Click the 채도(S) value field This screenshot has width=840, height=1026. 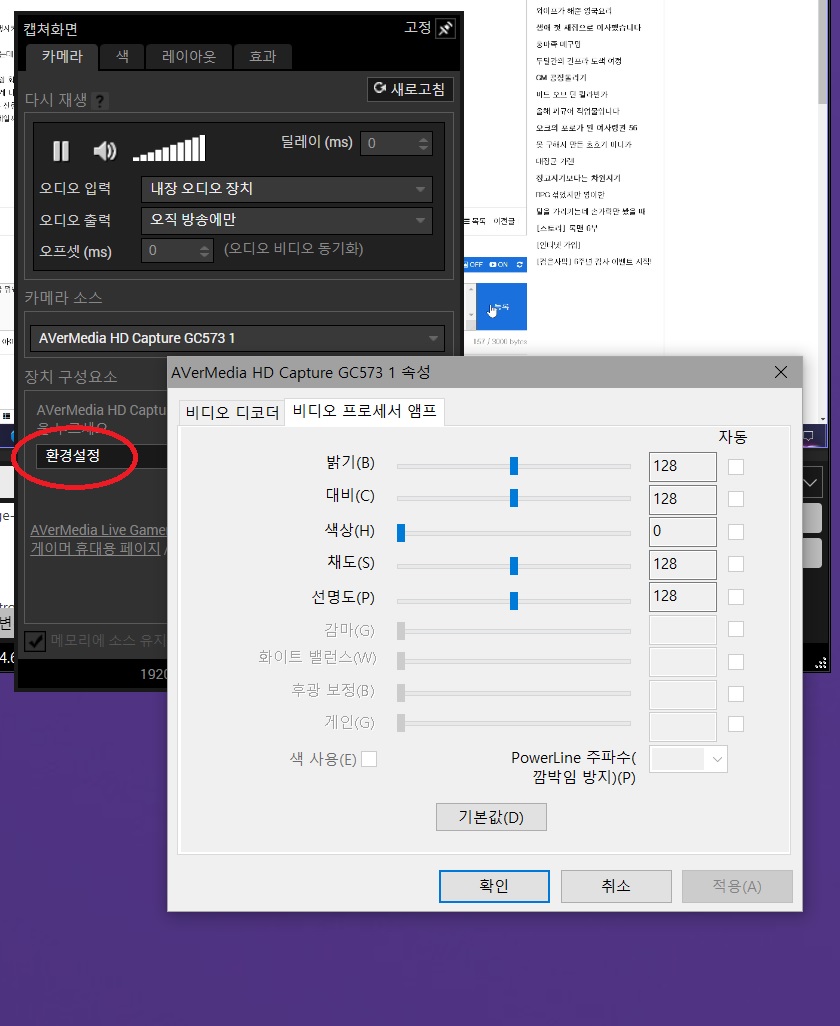click(x=682, y=564)
